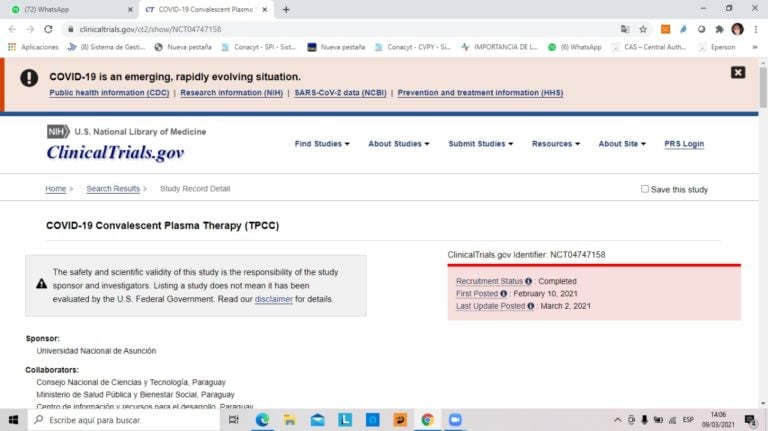Open Chrome extensions puzzle icon
Image resolution: width=768 pixels, height=431 pixels.
719,29
